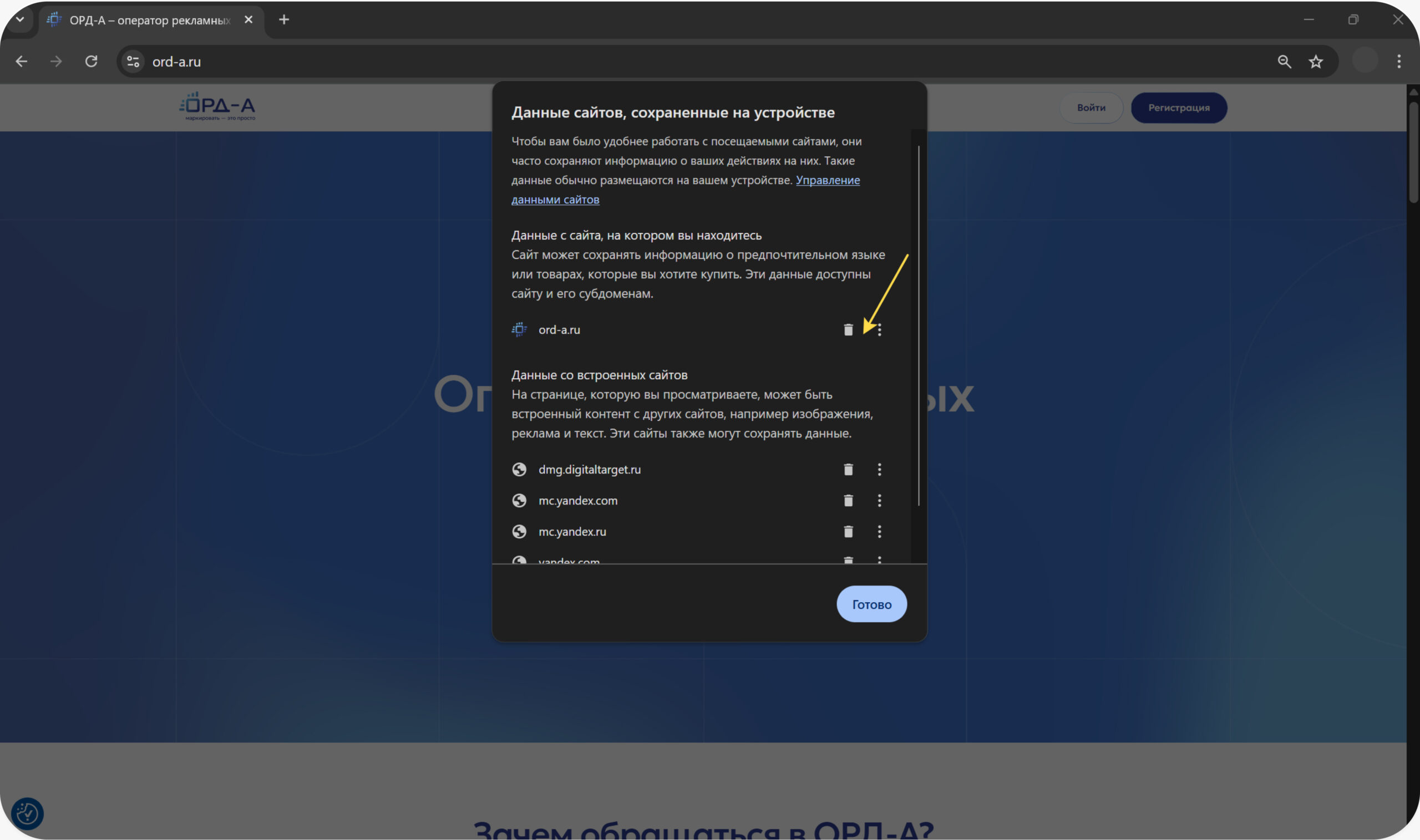
Task: Open Управление данными сайтов link
Action: [827, 180]
